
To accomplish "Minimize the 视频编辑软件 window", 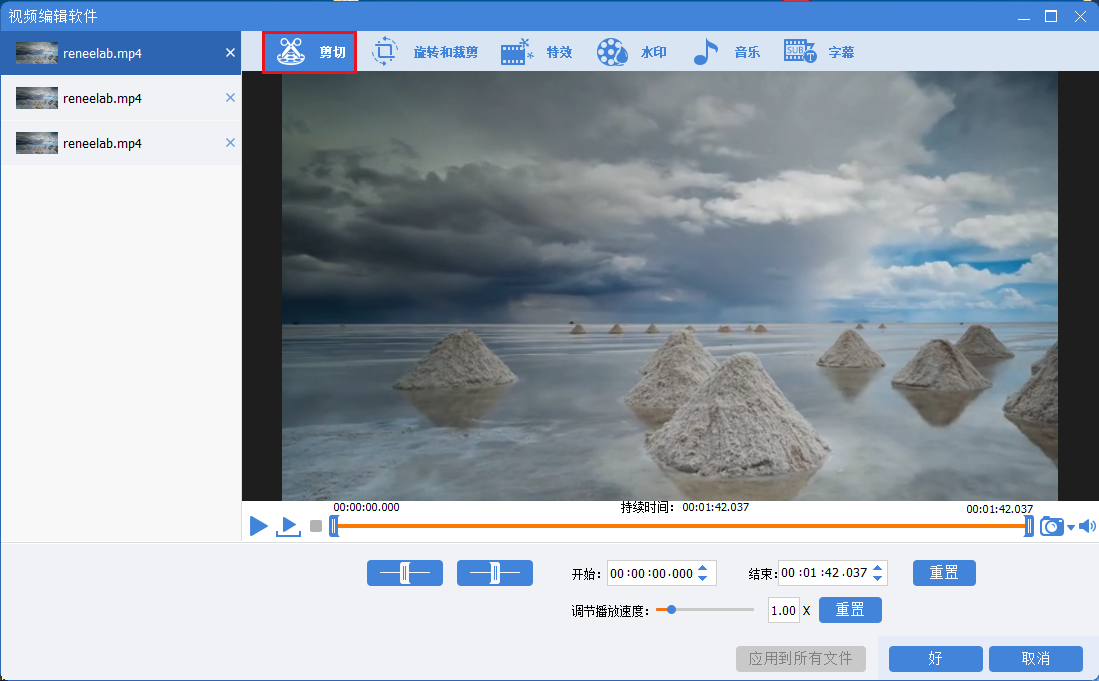I will click(x=1024, y=17).
